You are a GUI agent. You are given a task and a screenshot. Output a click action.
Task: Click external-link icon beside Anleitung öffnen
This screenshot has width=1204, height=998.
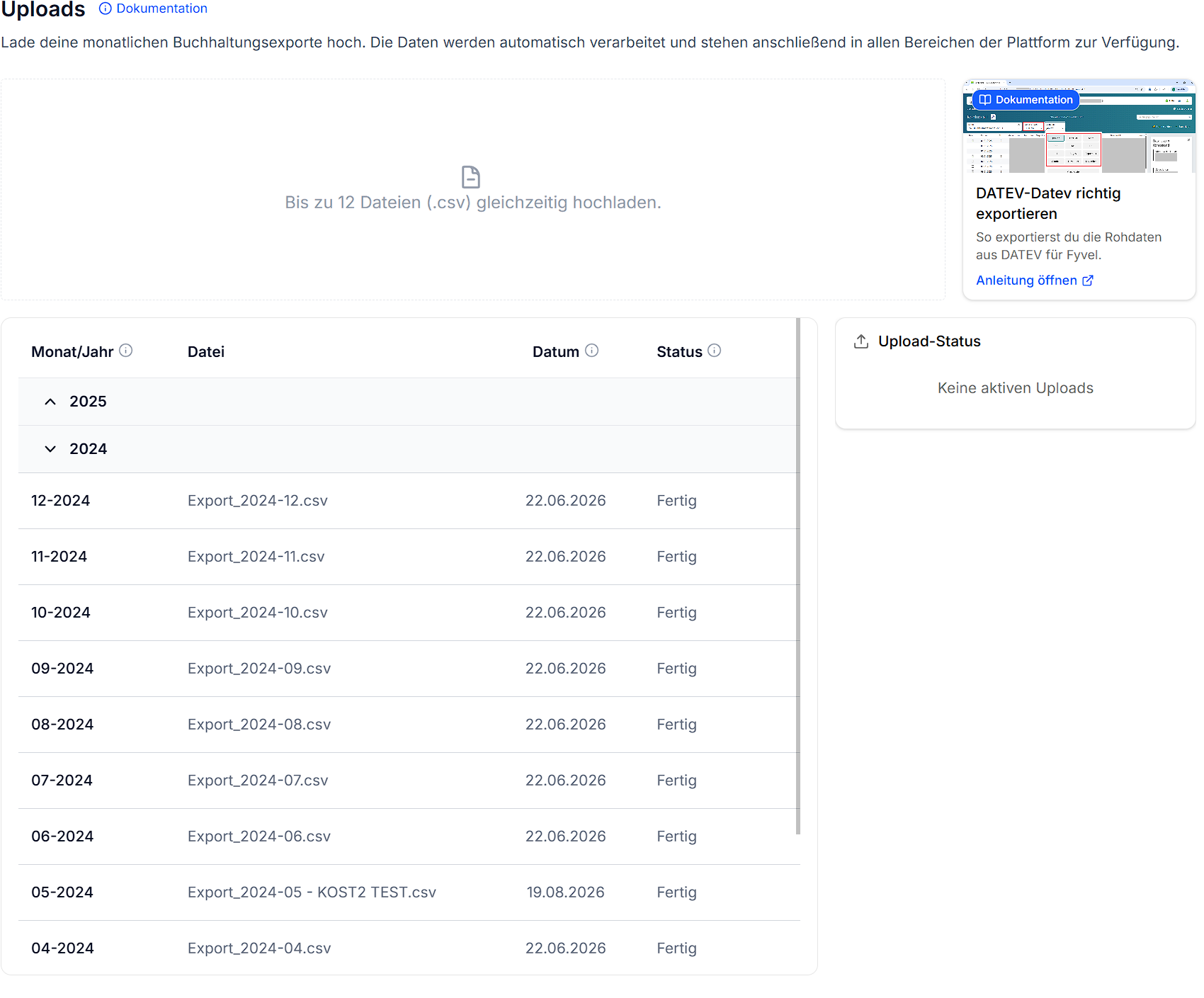[x=1088, y=280]
